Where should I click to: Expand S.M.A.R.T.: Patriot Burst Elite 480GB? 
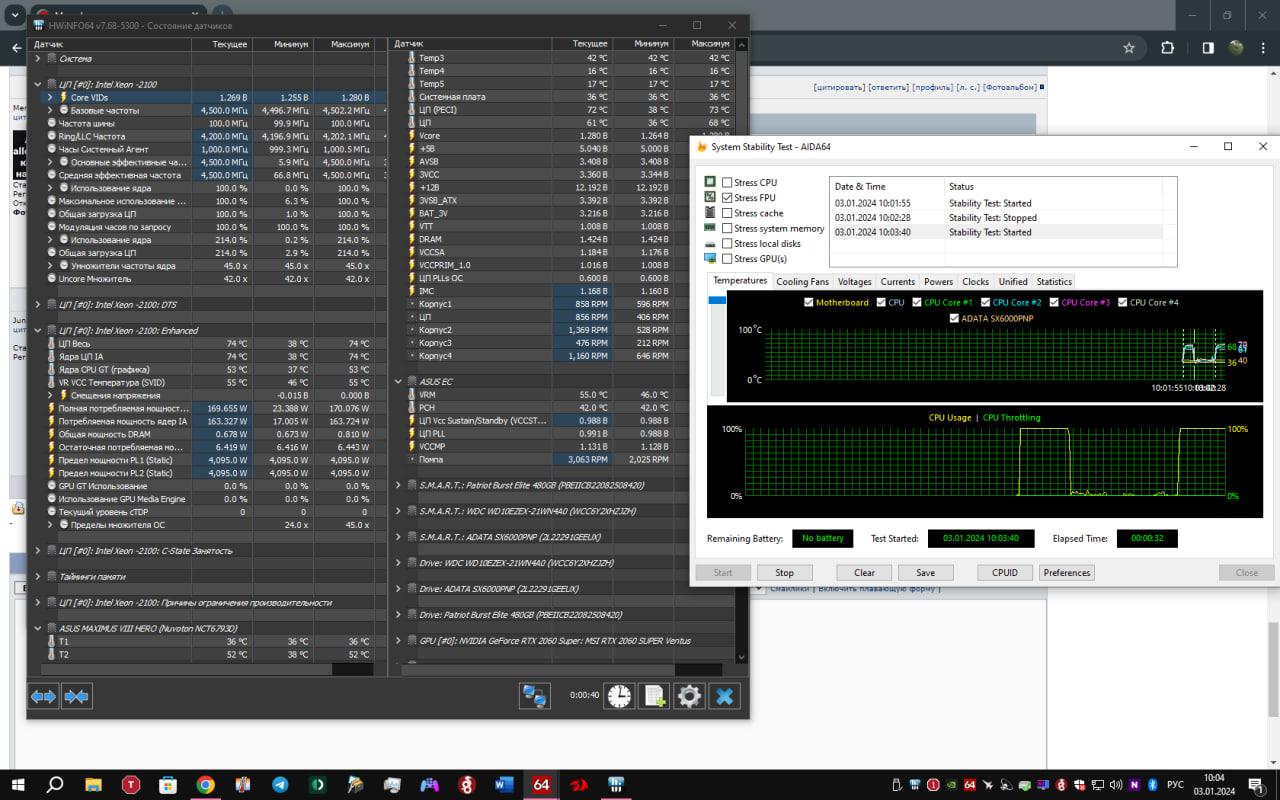point(398,485)
